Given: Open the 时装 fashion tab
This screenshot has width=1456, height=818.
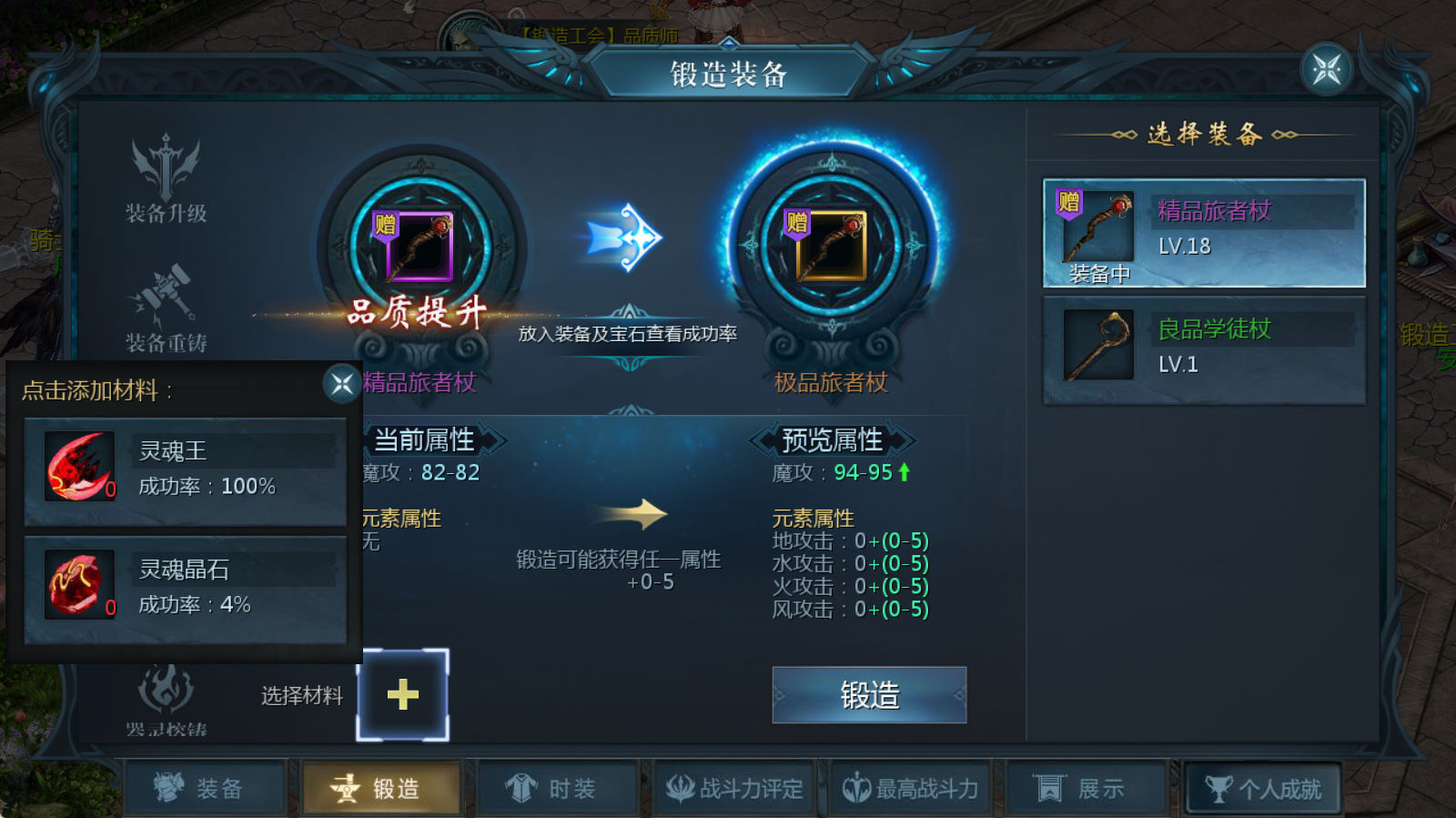Looking at the screenshot, I should [x=557, y=788].
